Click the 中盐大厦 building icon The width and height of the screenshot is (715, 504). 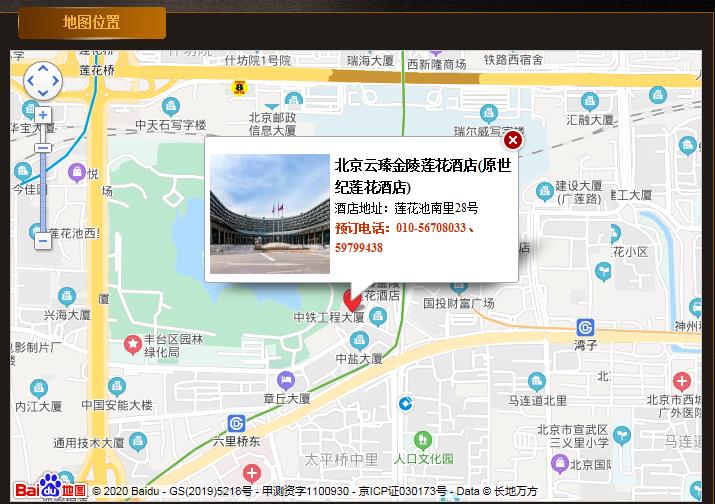click(x=359, y=340)
